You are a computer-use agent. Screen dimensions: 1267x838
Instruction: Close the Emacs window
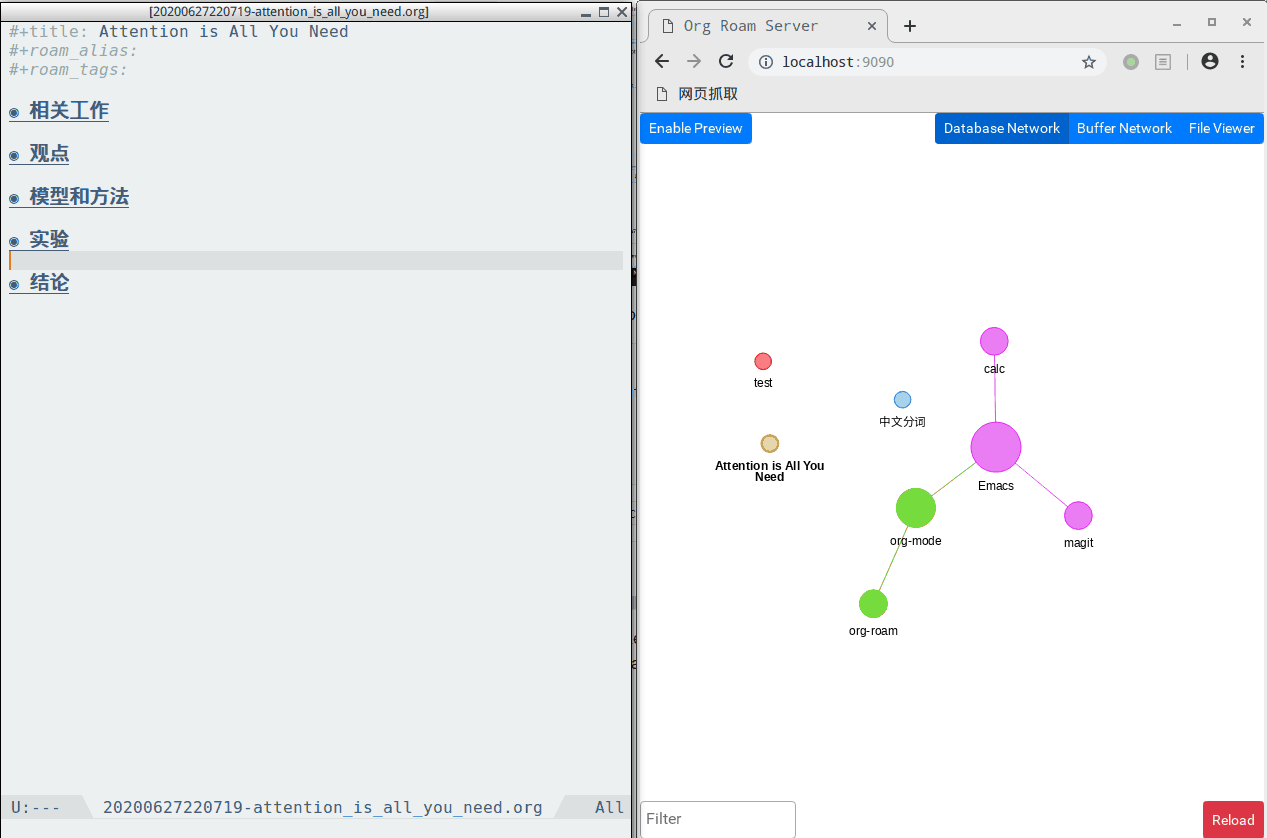click(x=622, y=12)
